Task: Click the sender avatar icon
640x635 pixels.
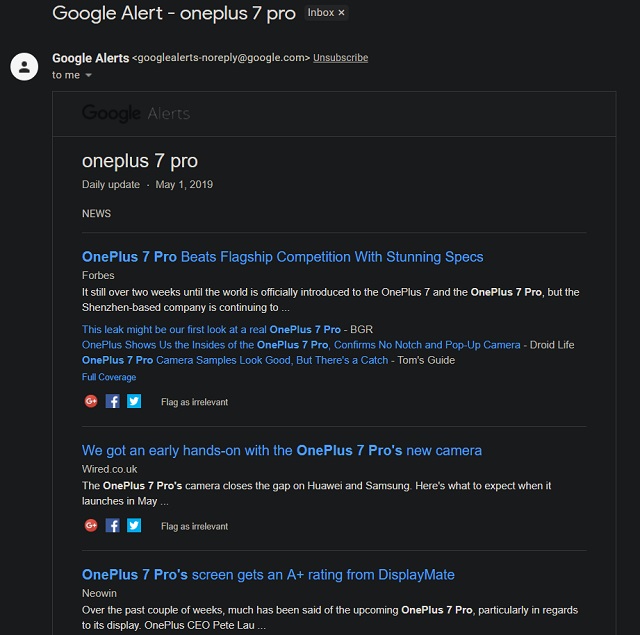Action: click(x=24, y=67)
